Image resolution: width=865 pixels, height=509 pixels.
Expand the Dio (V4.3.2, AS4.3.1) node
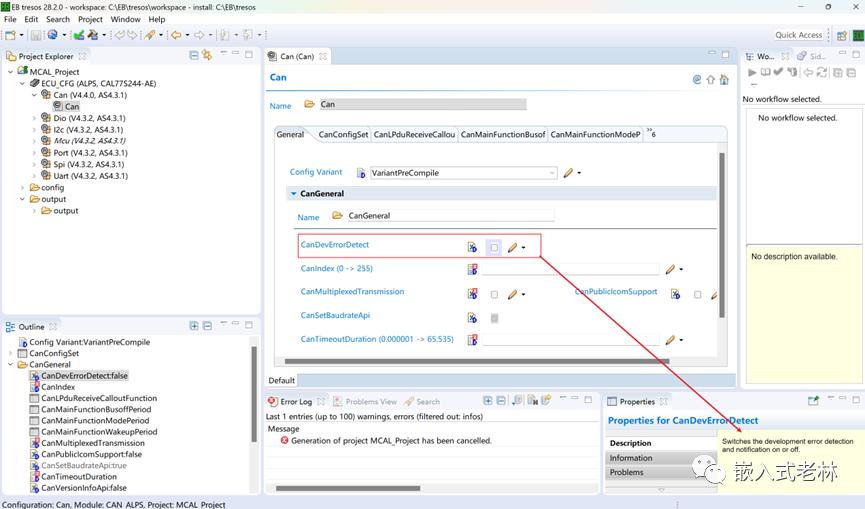[34, 118]
